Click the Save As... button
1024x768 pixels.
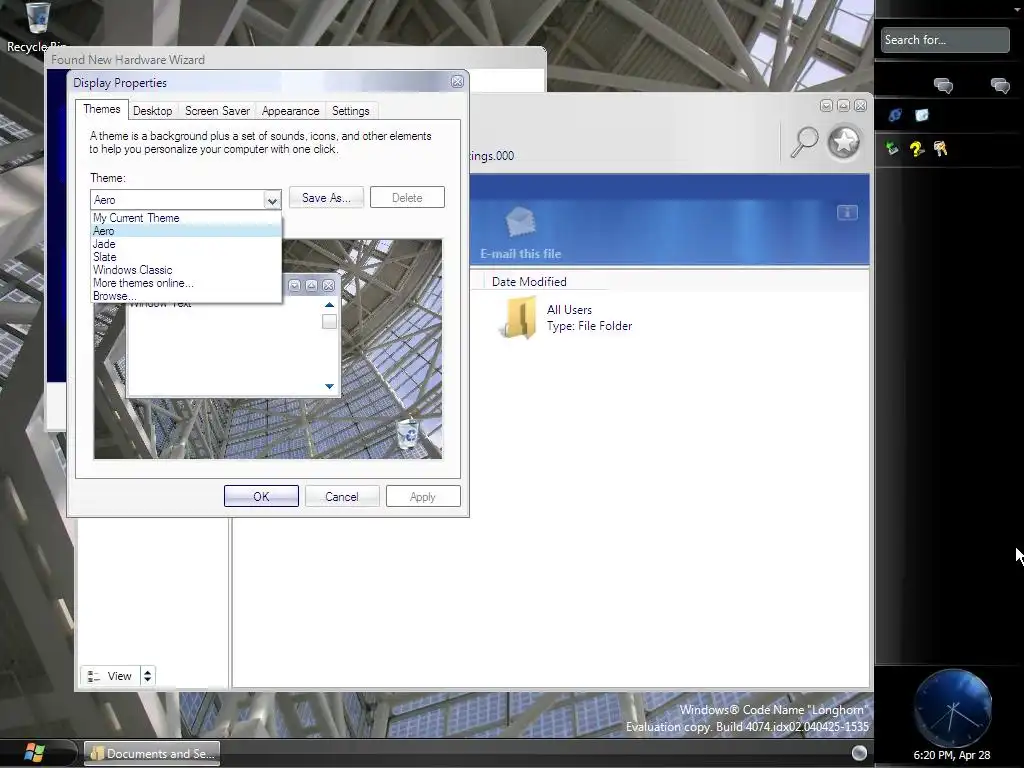(326, 198)
